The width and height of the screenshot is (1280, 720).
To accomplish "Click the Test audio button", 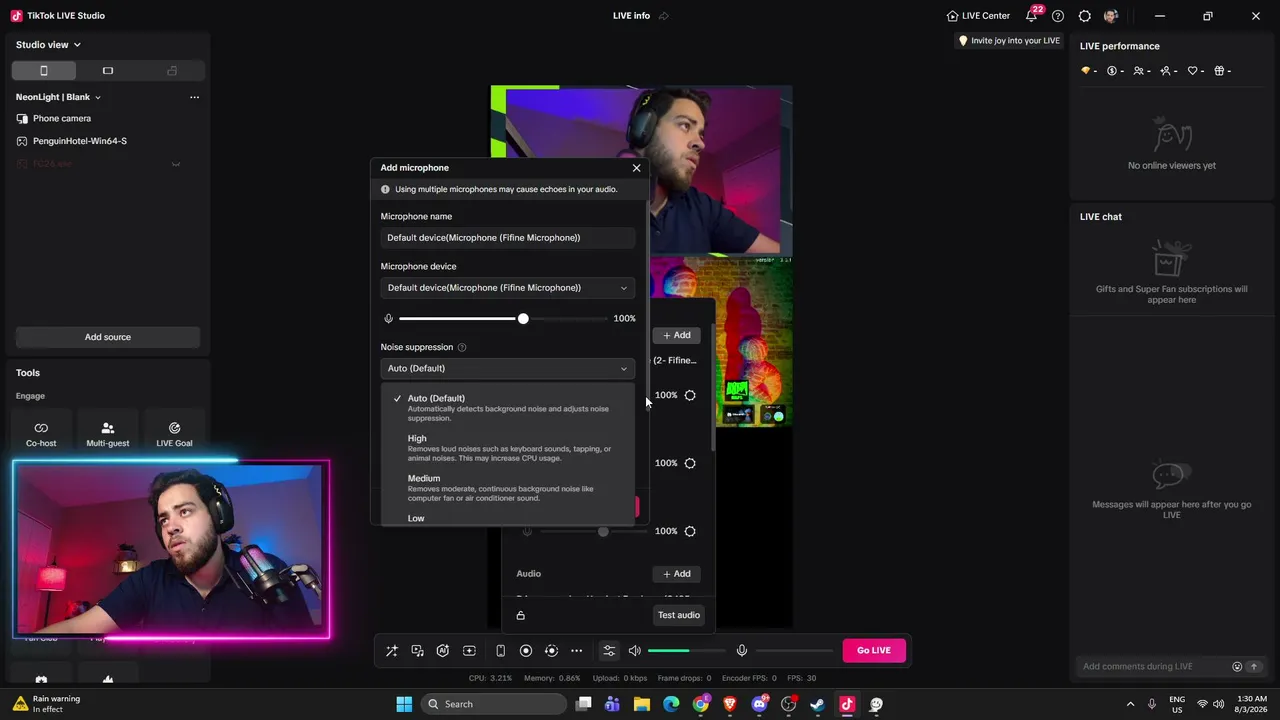I will (x=679, y=615).
